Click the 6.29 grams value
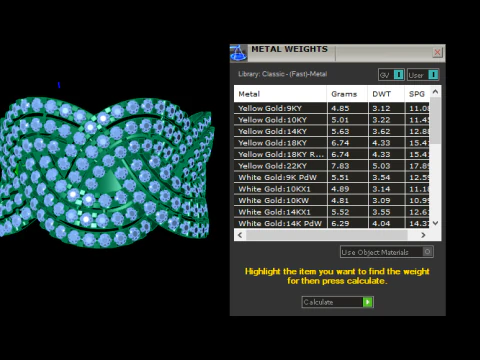480x360 pixels. tap(340, 223)
